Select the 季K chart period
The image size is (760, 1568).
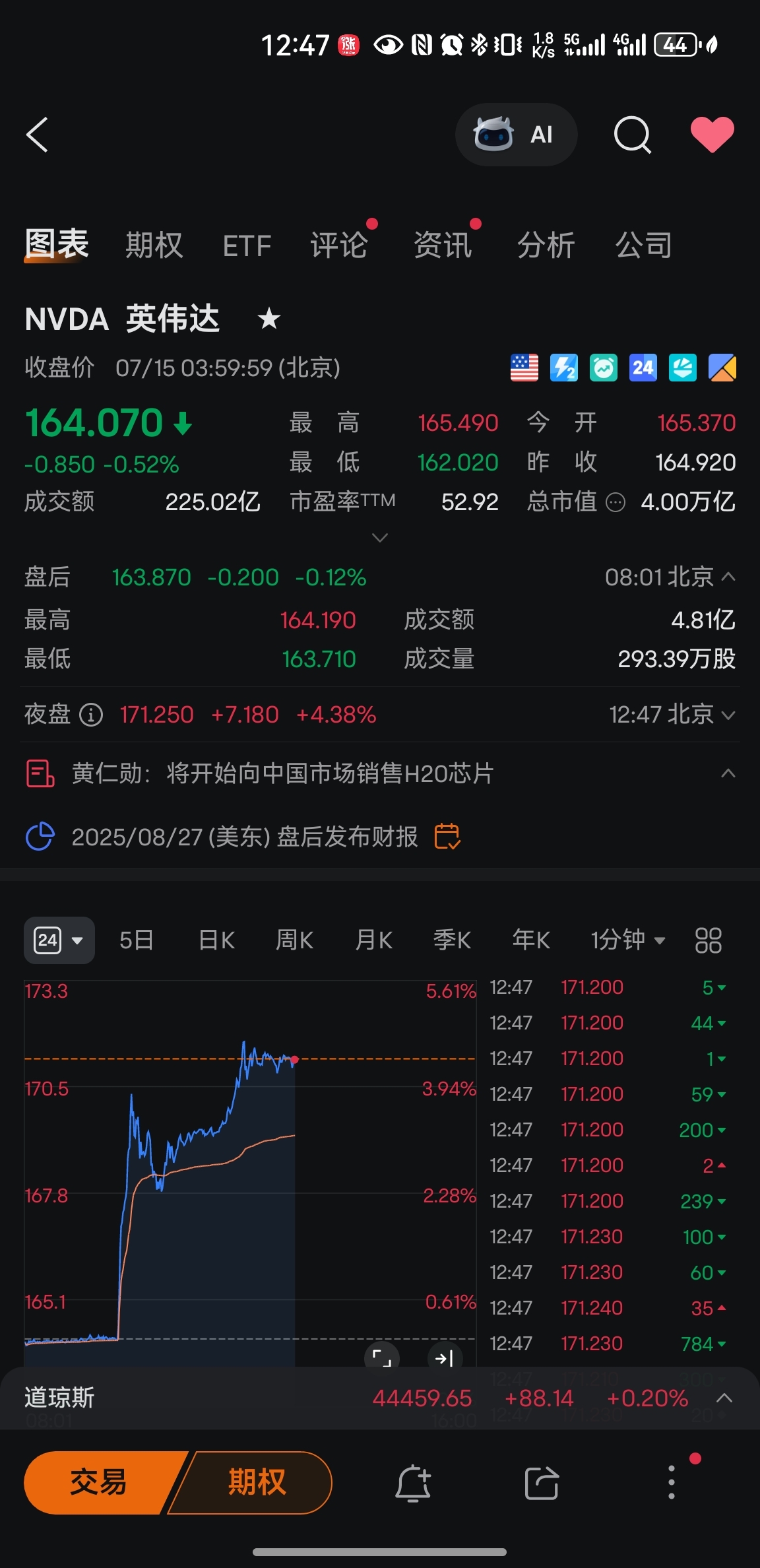click(452, 940)
